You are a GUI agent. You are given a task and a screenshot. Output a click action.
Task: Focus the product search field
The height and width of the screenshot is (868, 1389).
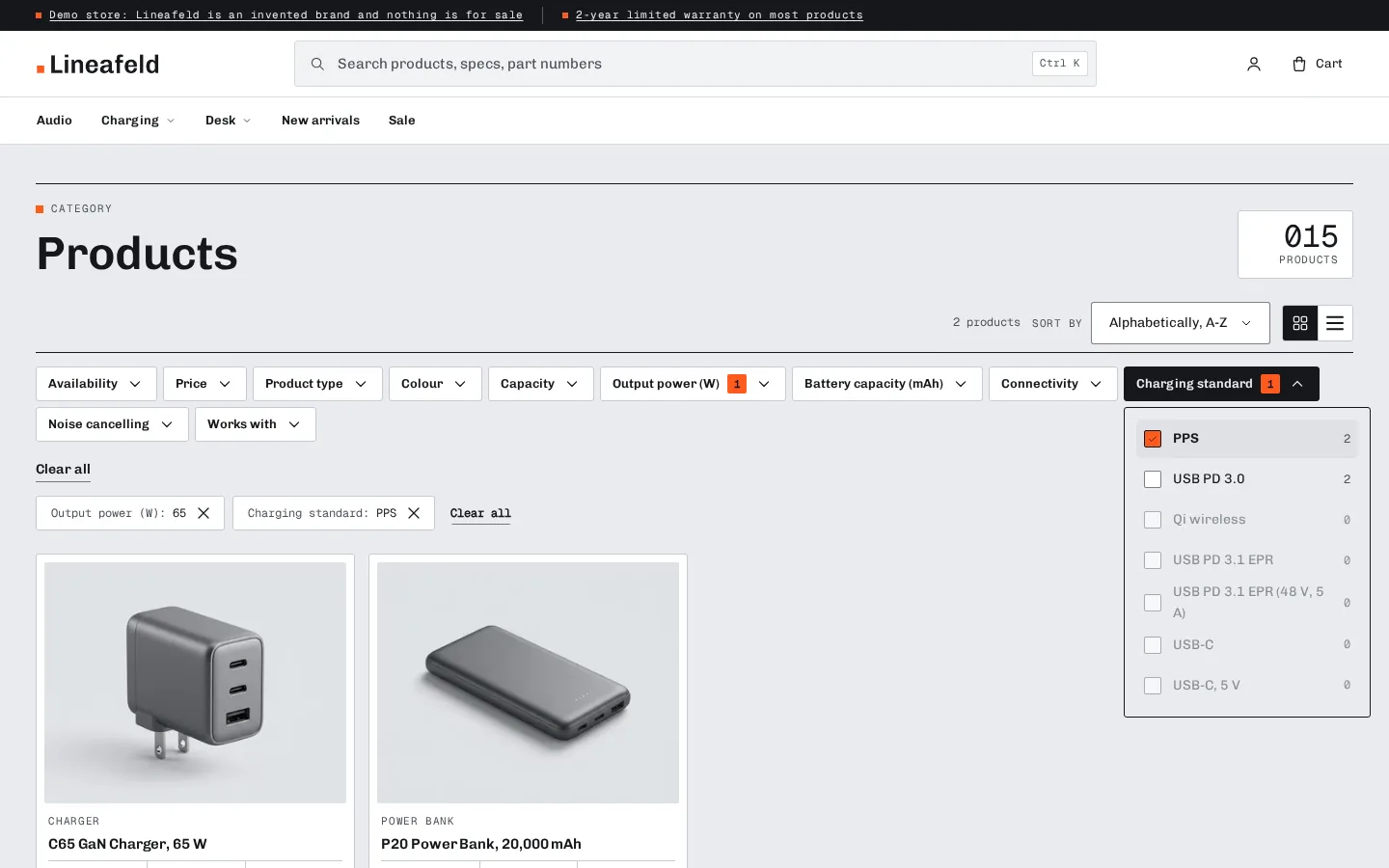pyautogui.click(x=695, y=64)
